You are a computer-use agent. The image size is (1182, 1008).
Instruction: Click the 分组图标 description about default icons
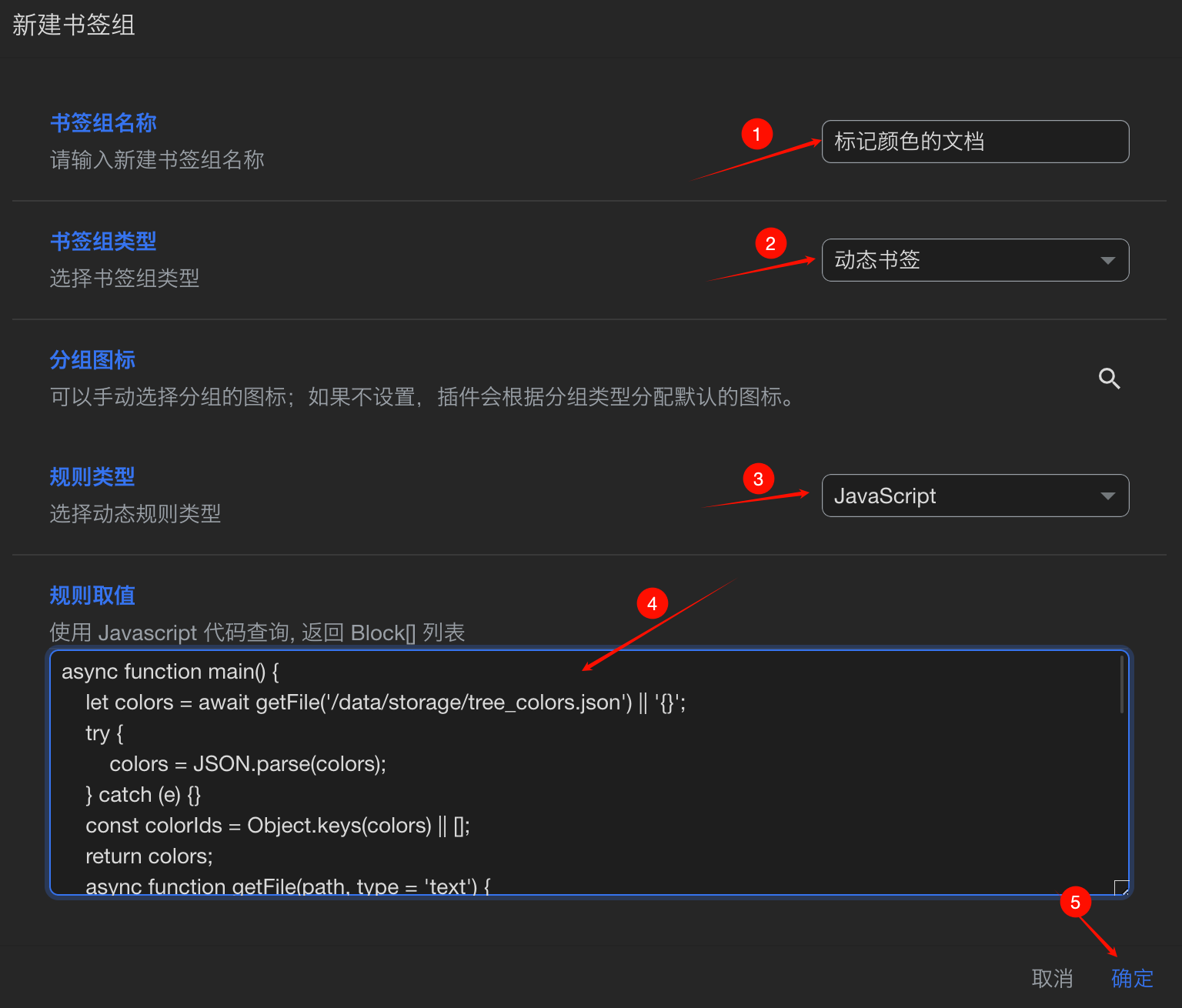422,397
